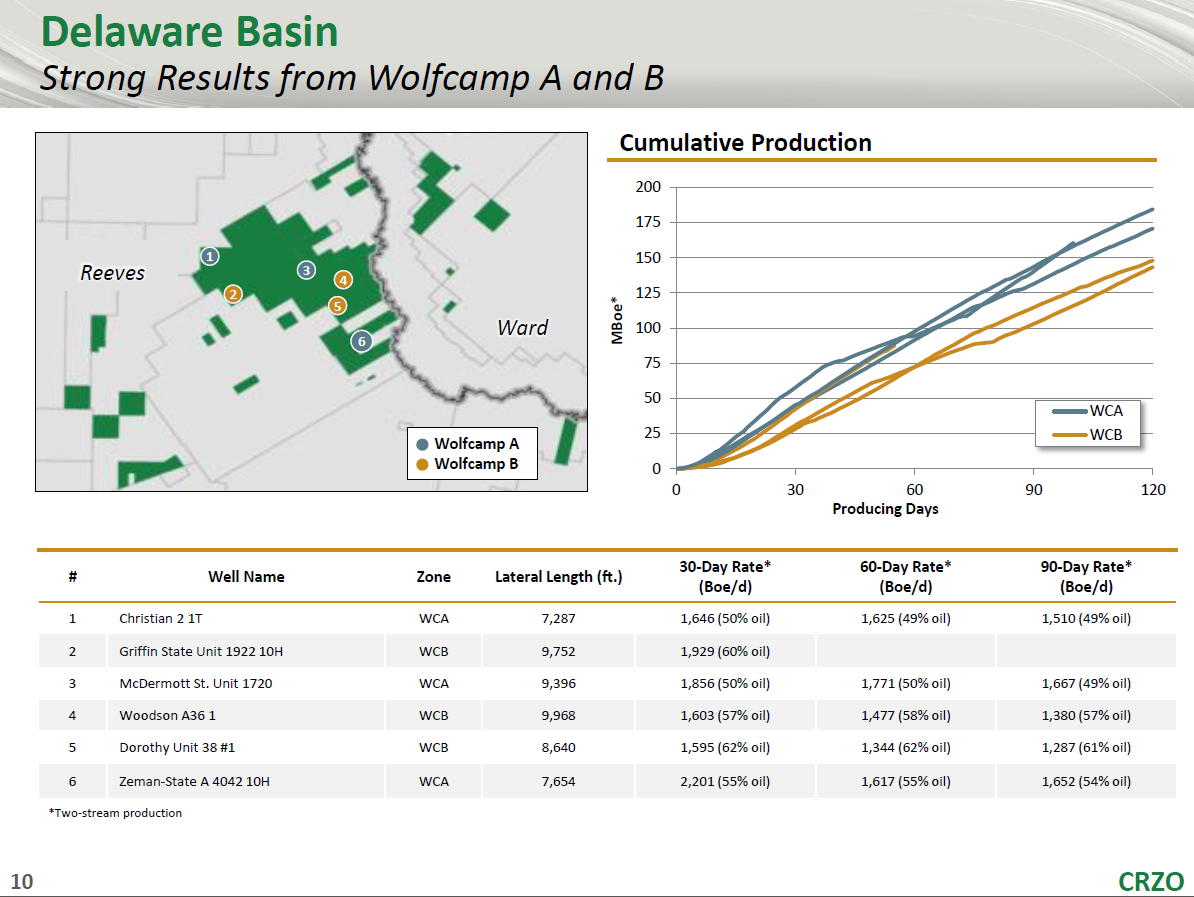Click the WCB line swatch in chart legend
This screenshot has height=897, width=1194.
pos(1068,435)
